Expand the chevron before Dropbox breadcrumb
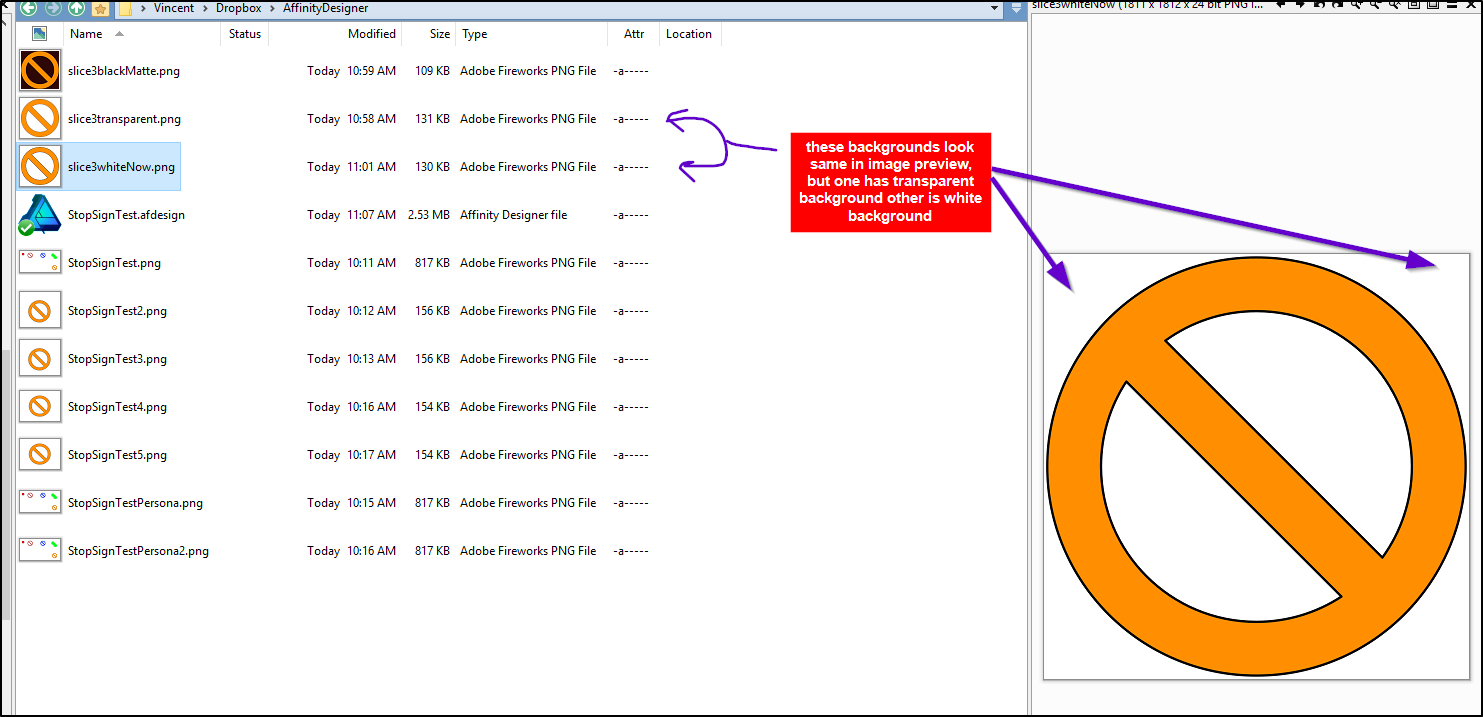The image size is (1483, 717). 206,9
